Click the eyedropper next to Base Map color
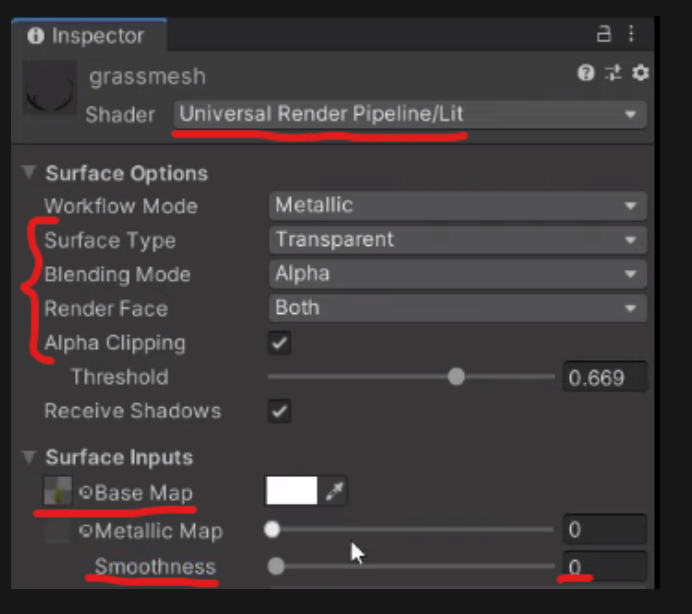 click(x=334, y=491)
